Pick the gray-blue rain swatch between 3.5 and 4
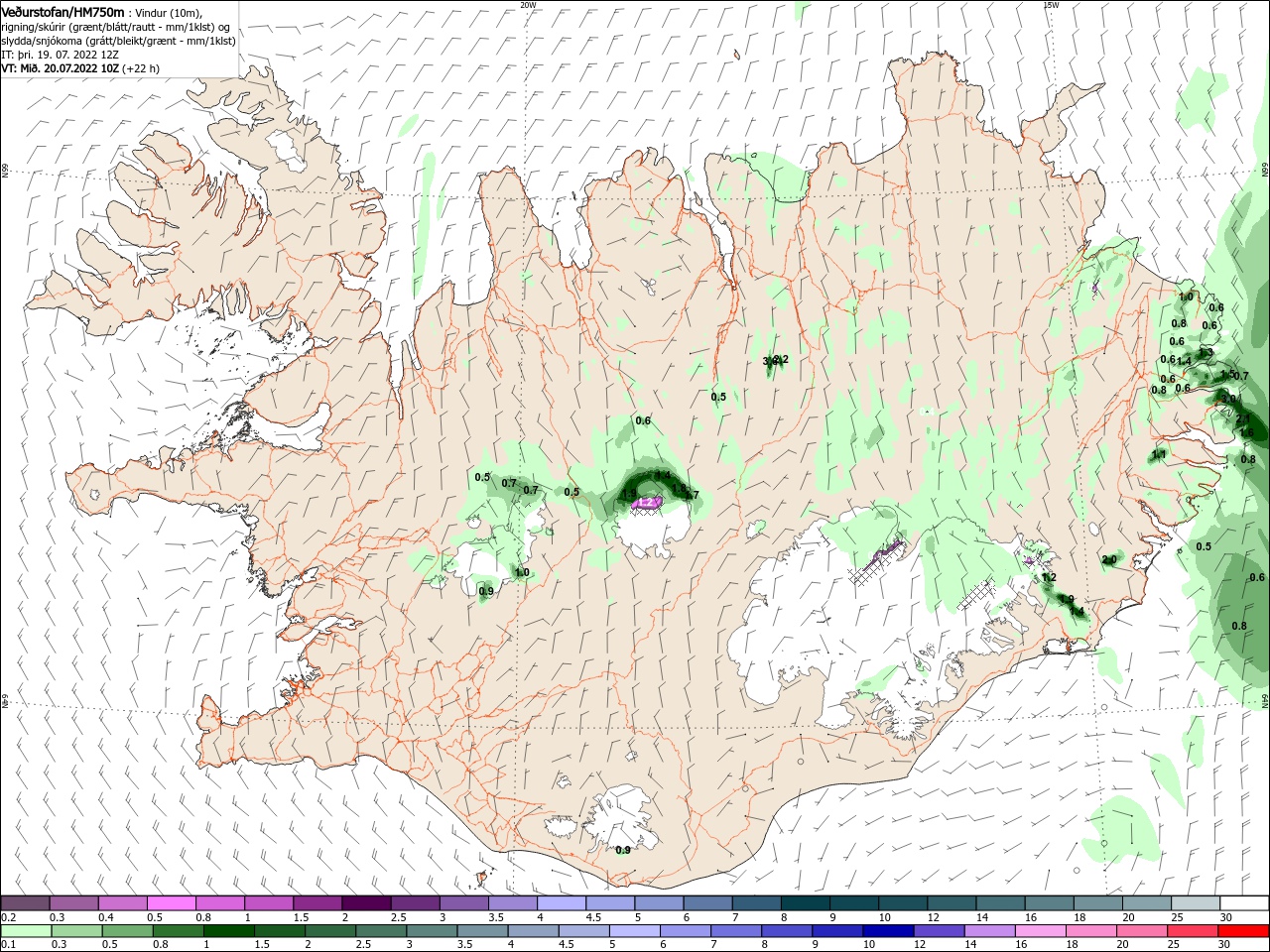Viewport: 1270px width, 952px height. pos(482,931)
